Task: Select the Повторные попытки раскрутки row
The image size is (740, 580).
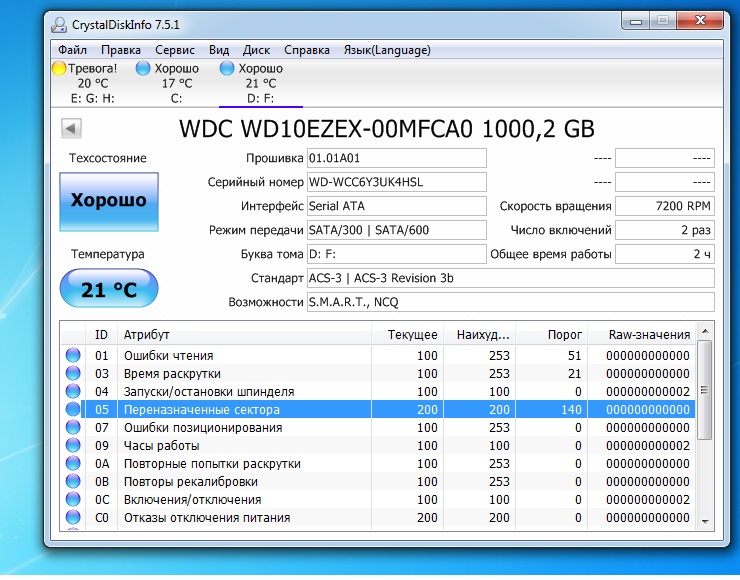Action: (378, 463)
